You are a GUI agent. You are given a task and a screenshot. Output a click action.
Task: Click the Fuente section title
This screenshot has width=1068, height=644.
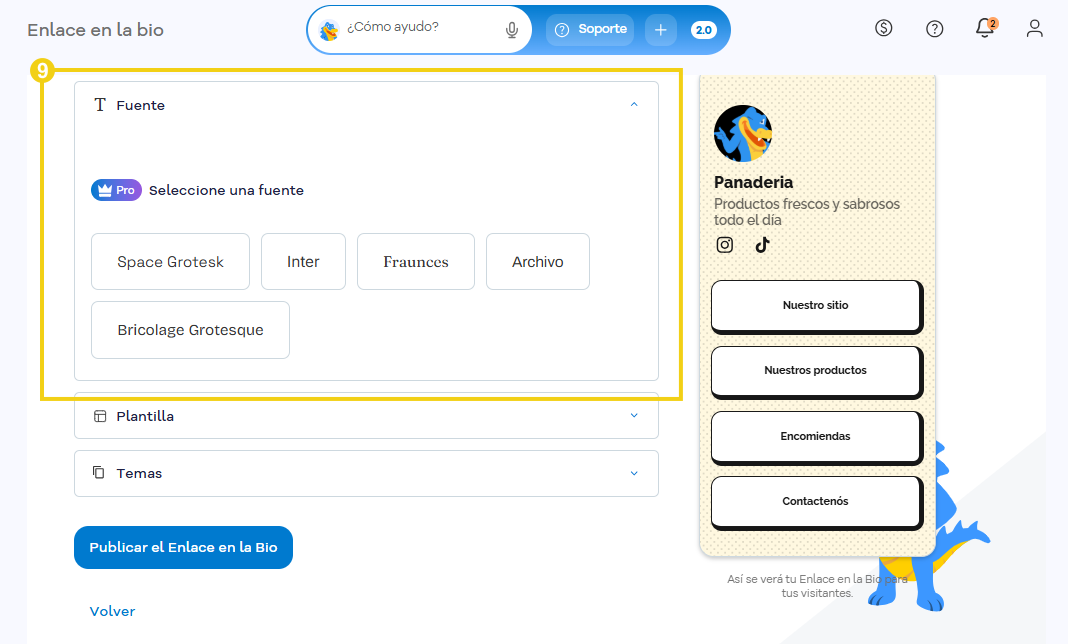140,105
